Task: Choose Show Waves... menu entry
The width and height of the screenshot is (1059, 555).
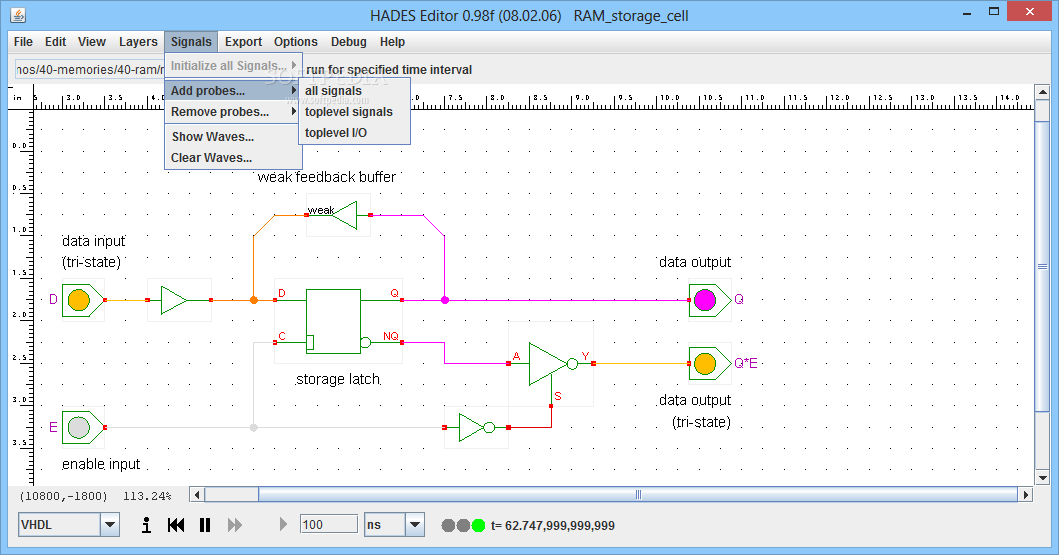Action: (x=233, y=136)
